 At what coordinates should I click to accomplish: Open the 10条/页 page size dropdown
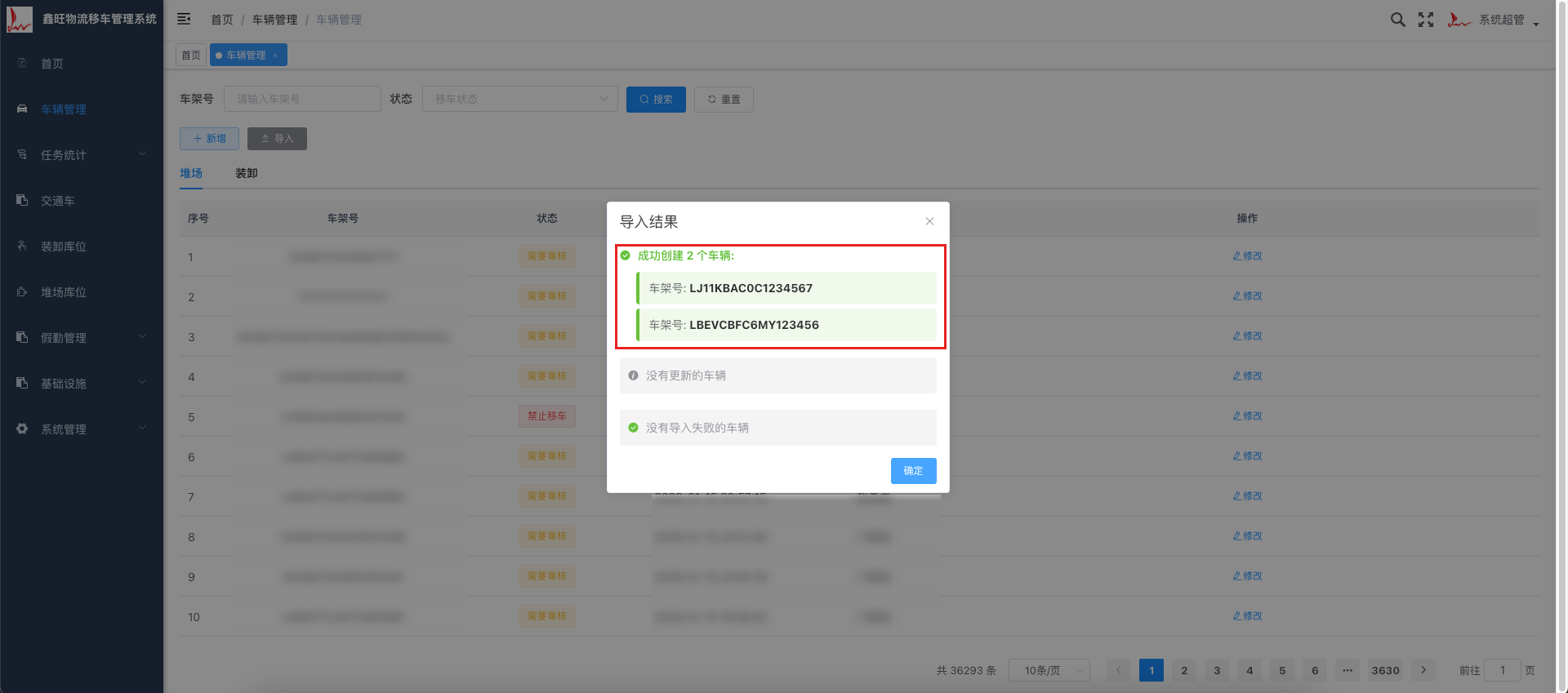tap(1049, 670)
